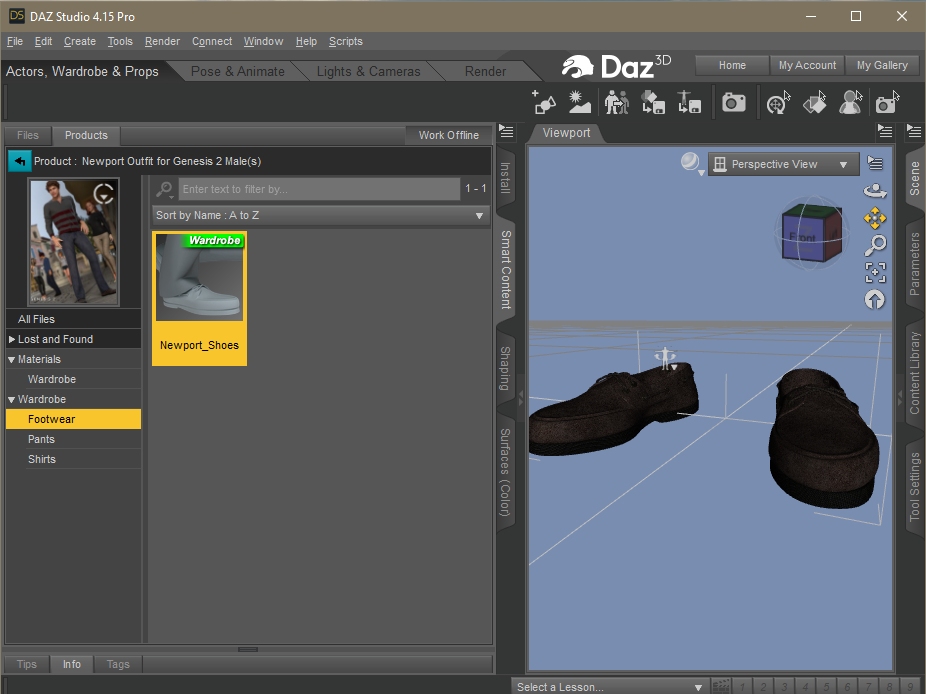
Task: Toggle Work Offline mode
Action: click(448, 135)
